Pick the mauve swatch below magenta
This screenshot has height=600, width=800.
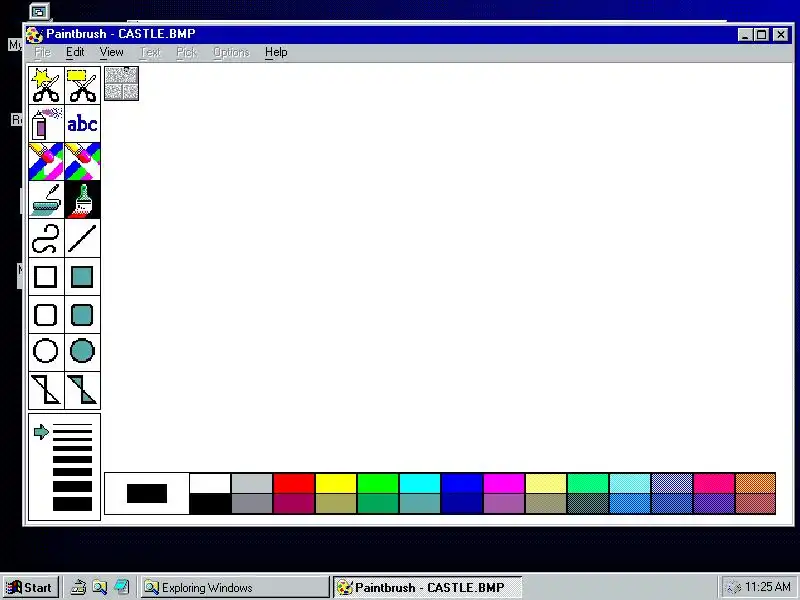pos(504,504)
